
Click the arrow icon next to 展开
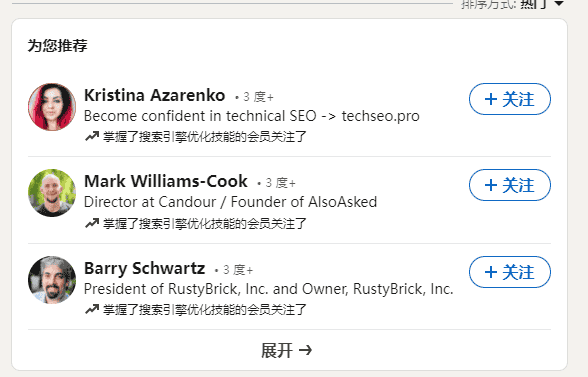(306, 350)
